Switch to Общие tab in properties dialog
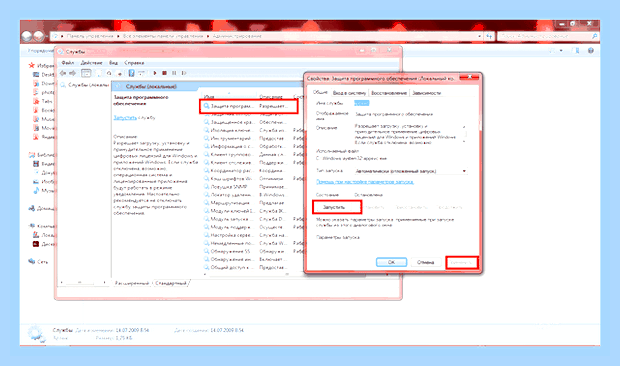The height and width of the screenshot is (366, 620). pos(320,92)
